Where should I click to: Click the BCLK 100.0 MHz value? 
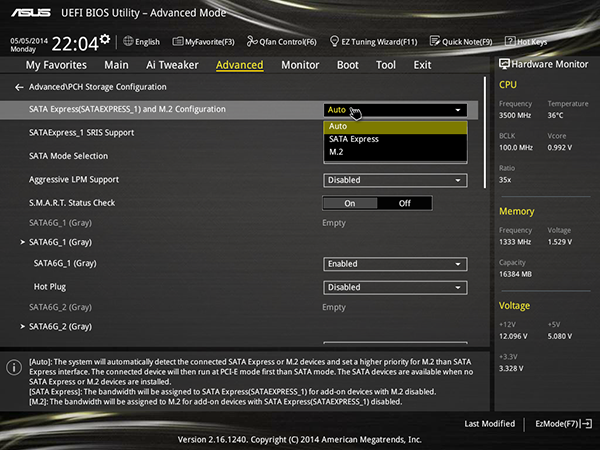(515, 147)
